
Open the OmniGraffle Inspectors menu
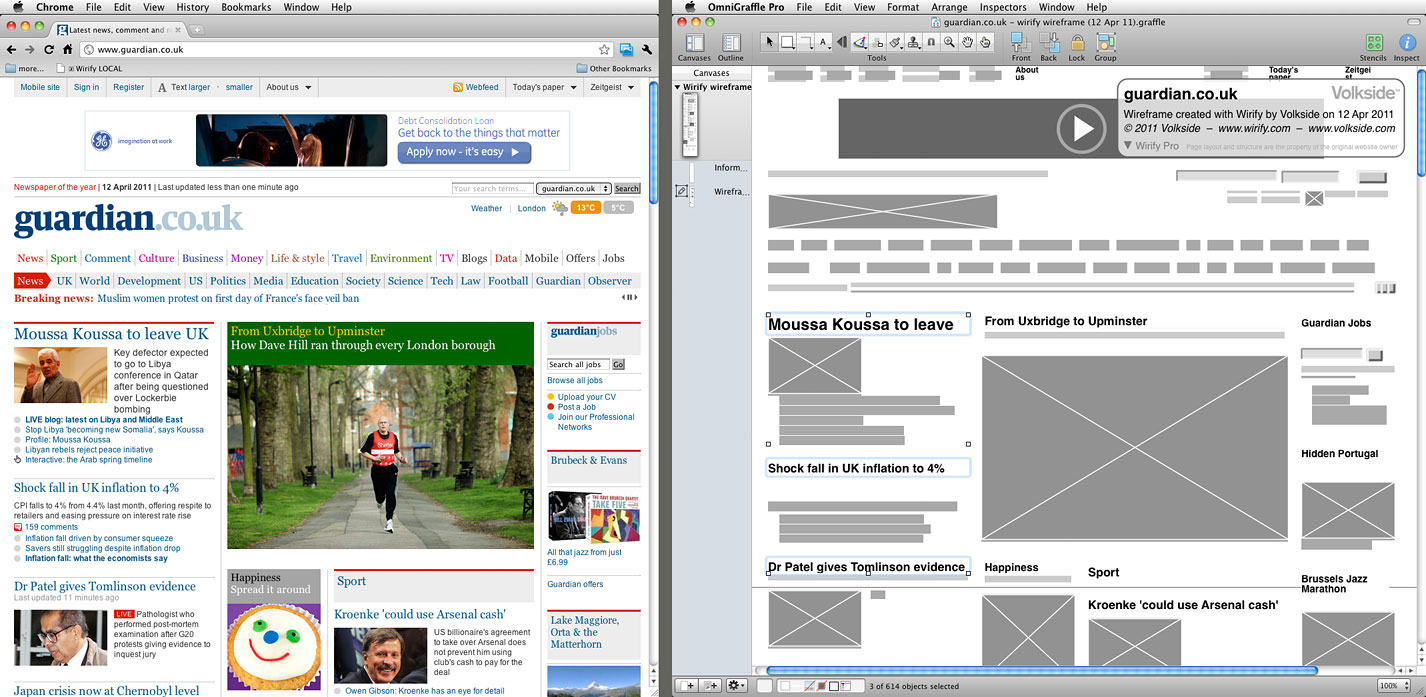coord(1003,7)
